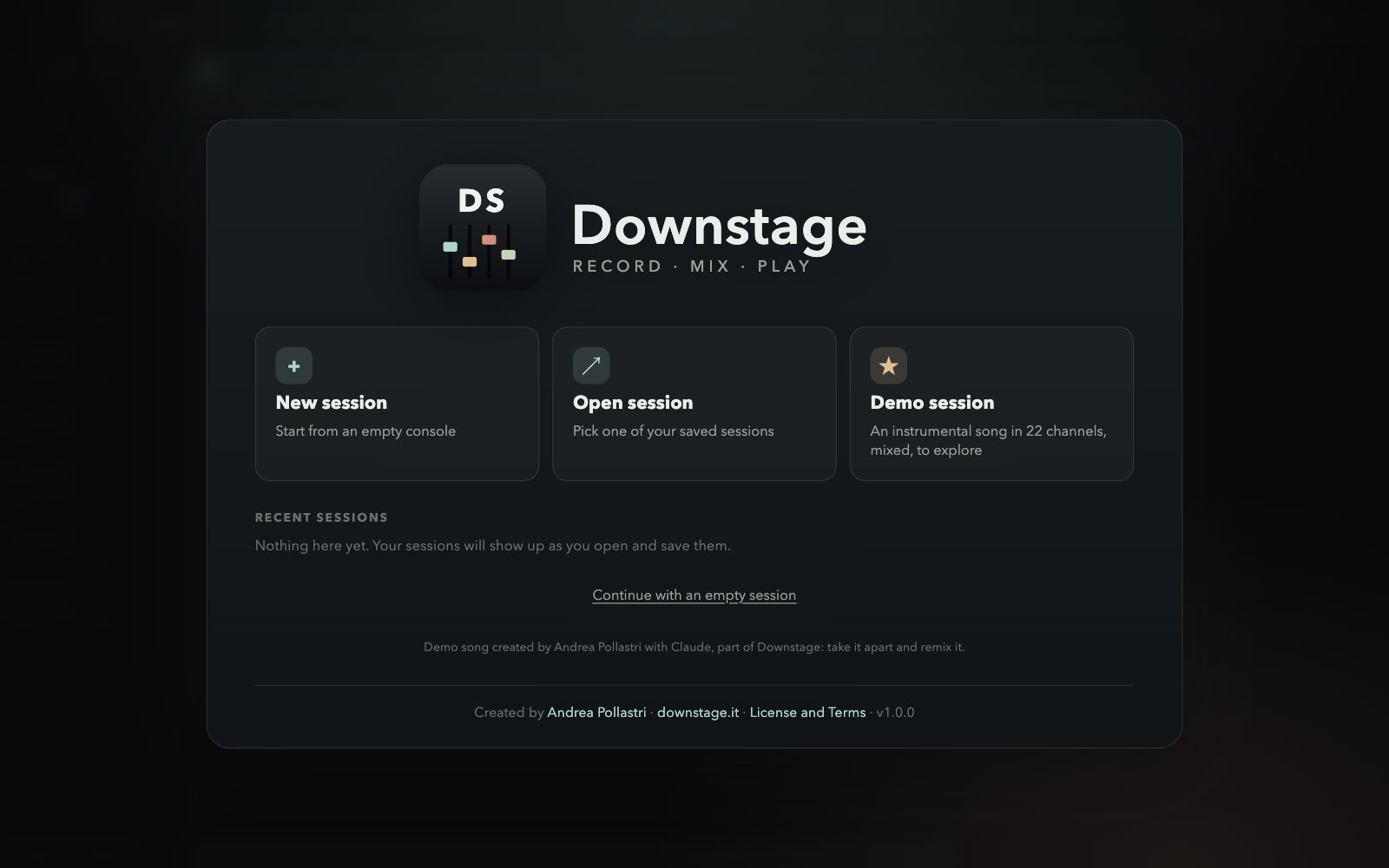Screen dimensions: 1389x868
Task: Start a New session card
Action: coord(397,404)
